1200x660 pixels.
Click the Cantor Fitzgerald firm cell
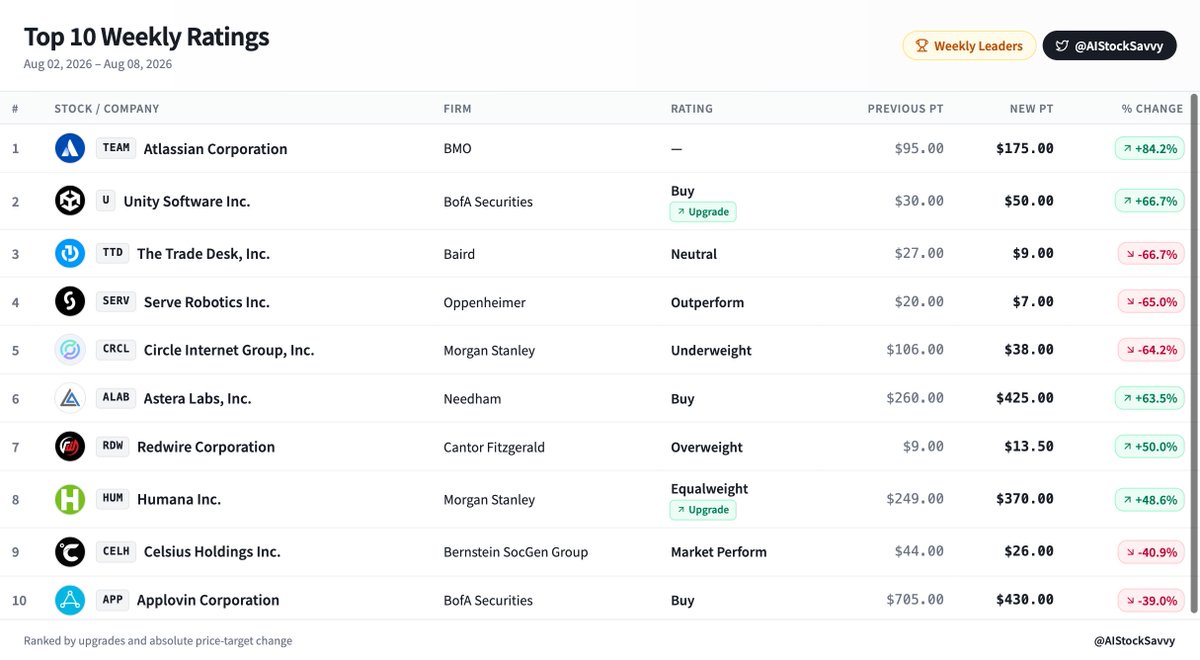[494, 447]
